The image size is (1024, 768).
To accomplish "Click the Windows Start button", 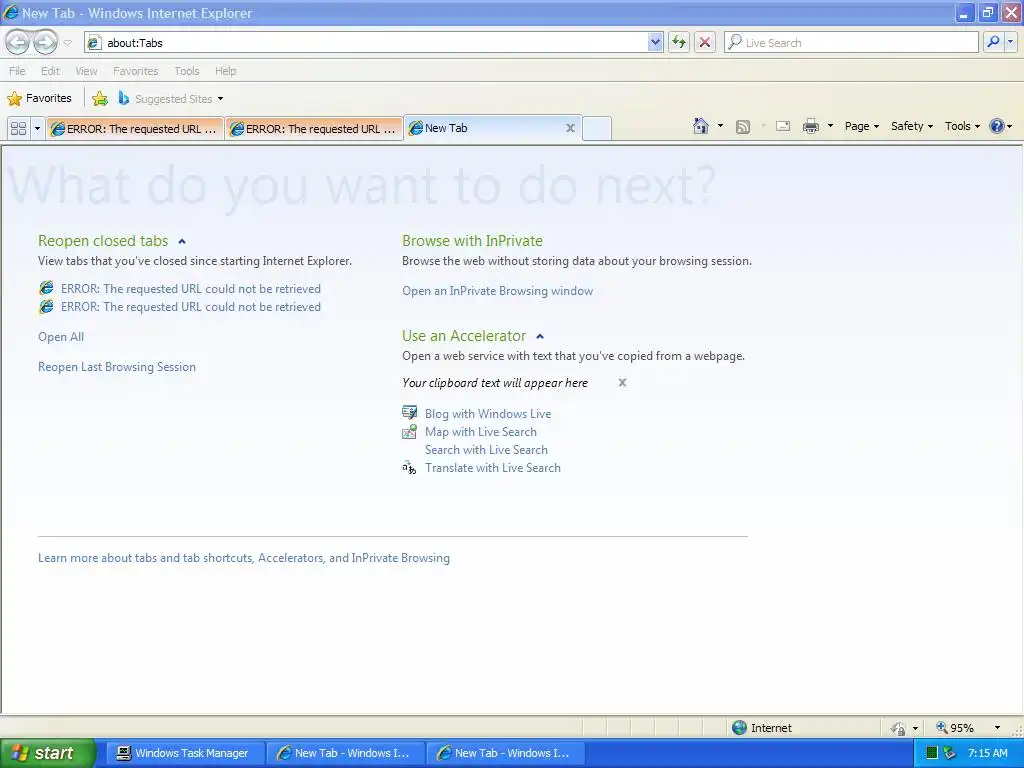I will point(47,753).
